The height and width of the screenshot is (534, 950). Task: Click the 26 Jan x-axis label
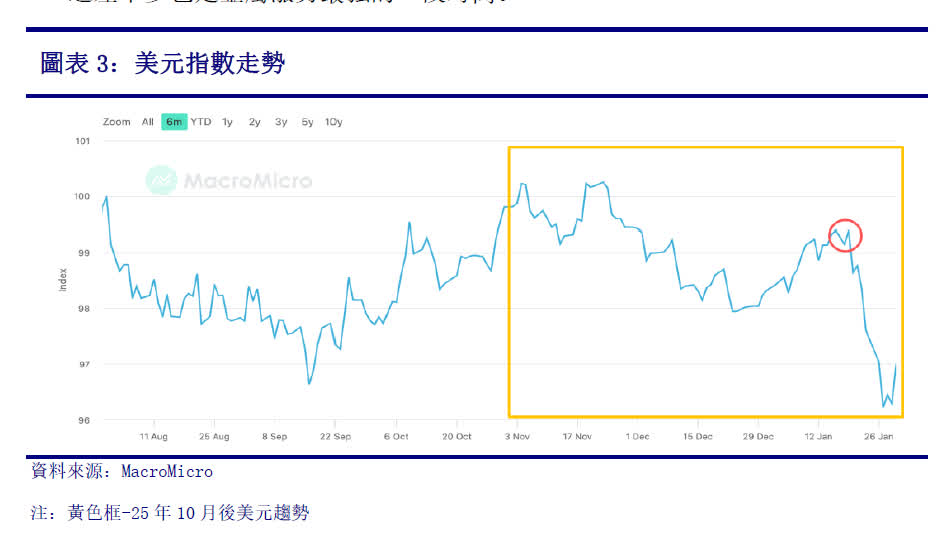[x=880, y=436]
